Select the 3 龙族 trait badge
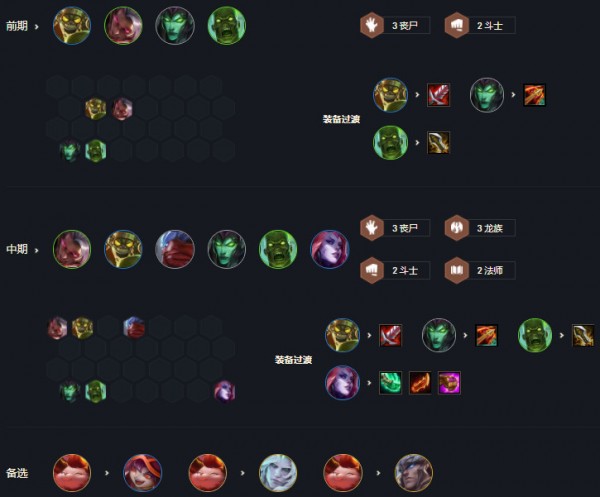The height and width of the screenshot is (497, 600). (480, 228)
